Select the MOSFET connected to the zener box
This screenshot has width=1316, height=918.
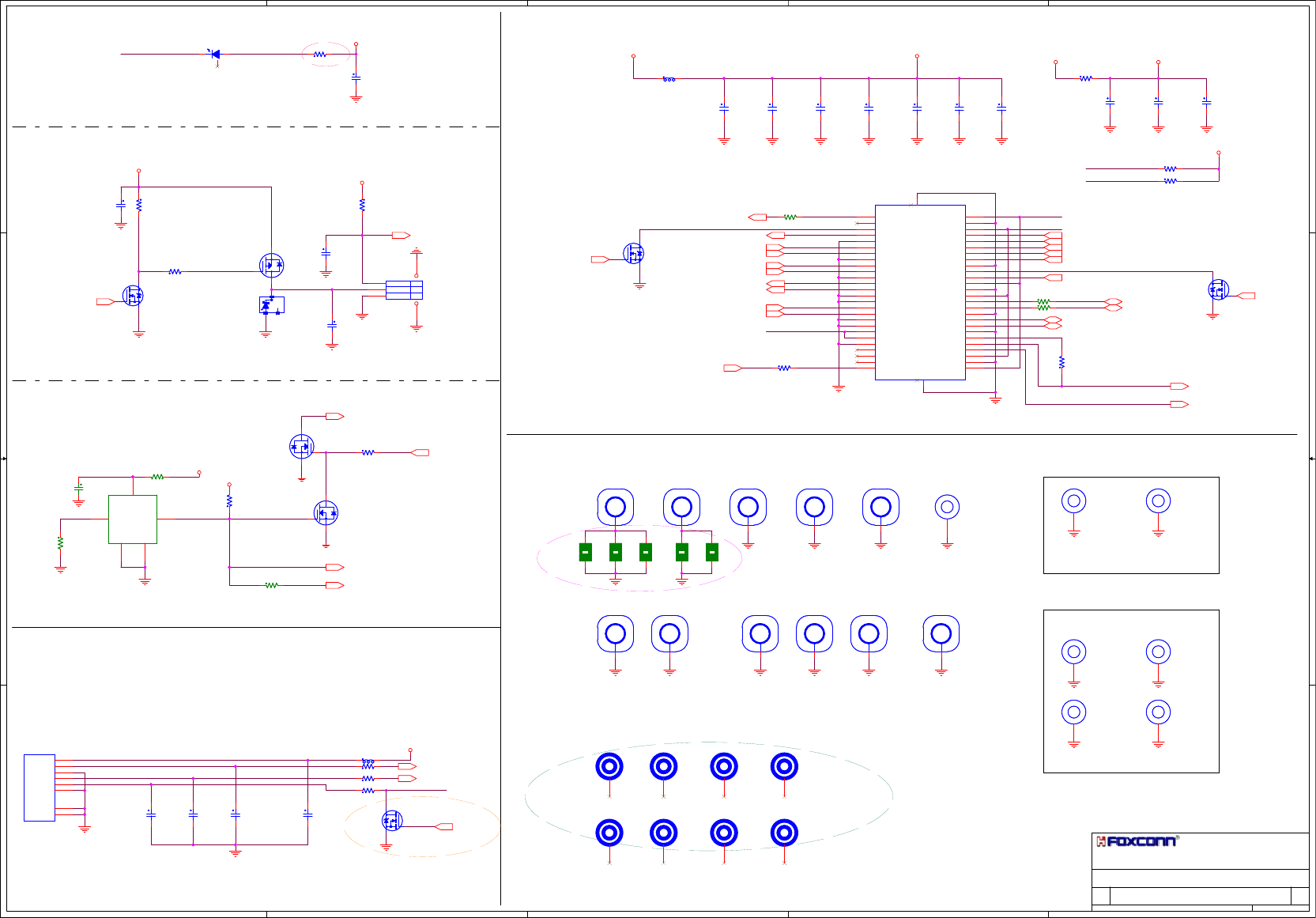pos(271,265)
